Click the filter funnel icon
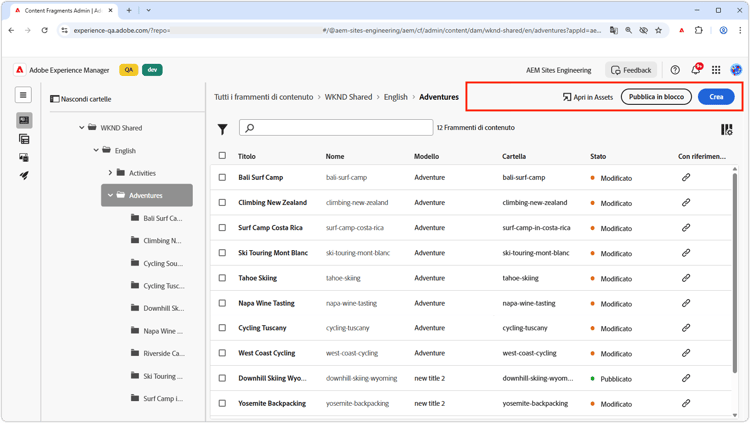 point(222,129)
